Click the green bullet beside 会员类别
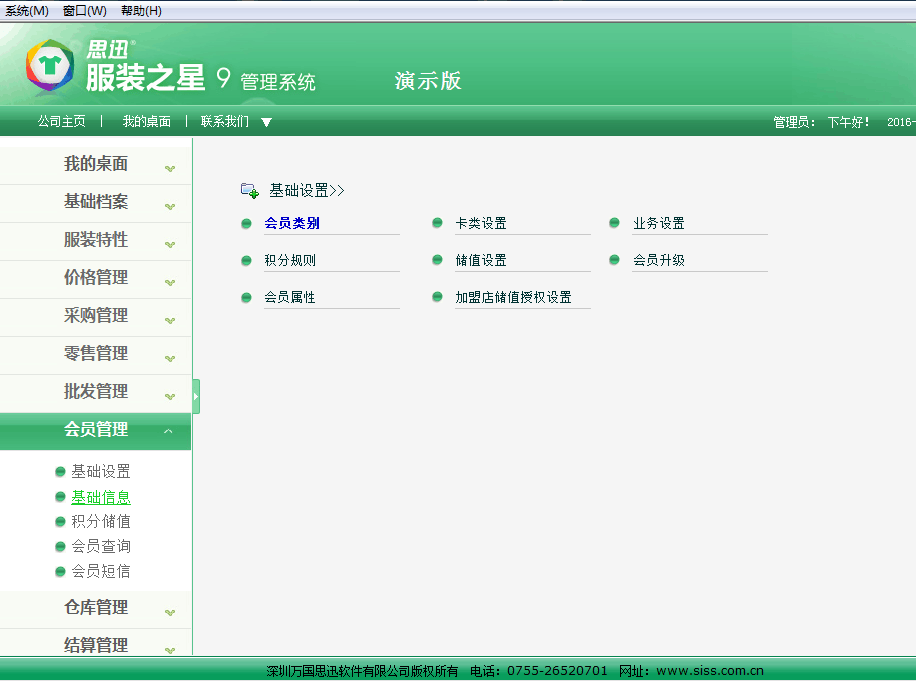916x681 pixels. [246, 223]
